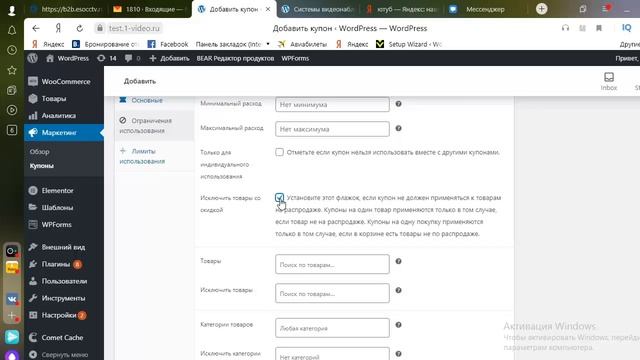The height and width of the screenshot is (360, 640).
Task: Open WPForms in admin sidebar
Action: tap(64, 224)
